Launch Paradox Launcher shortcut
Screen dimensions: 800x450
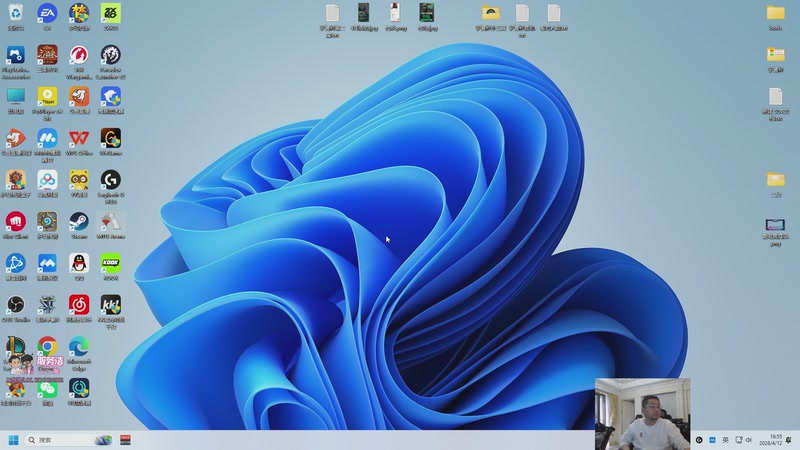[111, 55]
